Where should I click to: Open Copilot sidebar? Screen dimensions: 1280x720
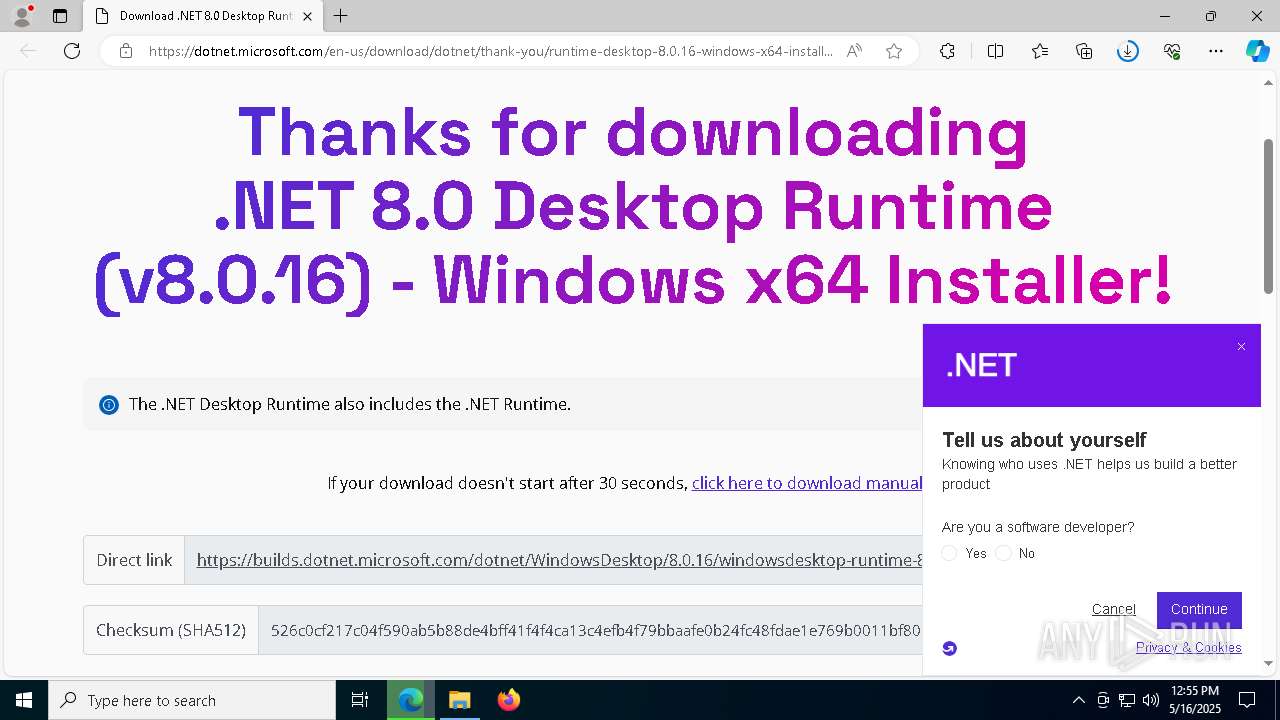(x=1257, y=51)
